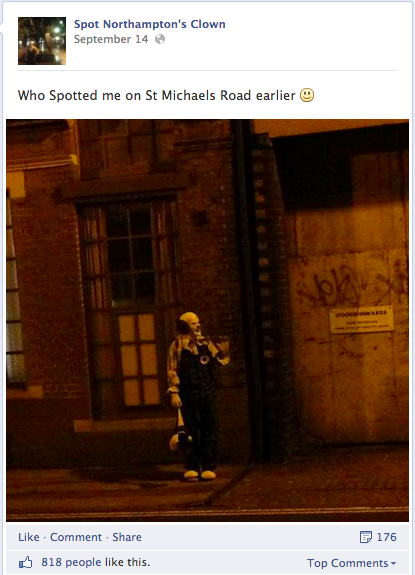The image size is (415, 575).
Task: Click the smiley emoticon in the post text
Action: point(307,95)
